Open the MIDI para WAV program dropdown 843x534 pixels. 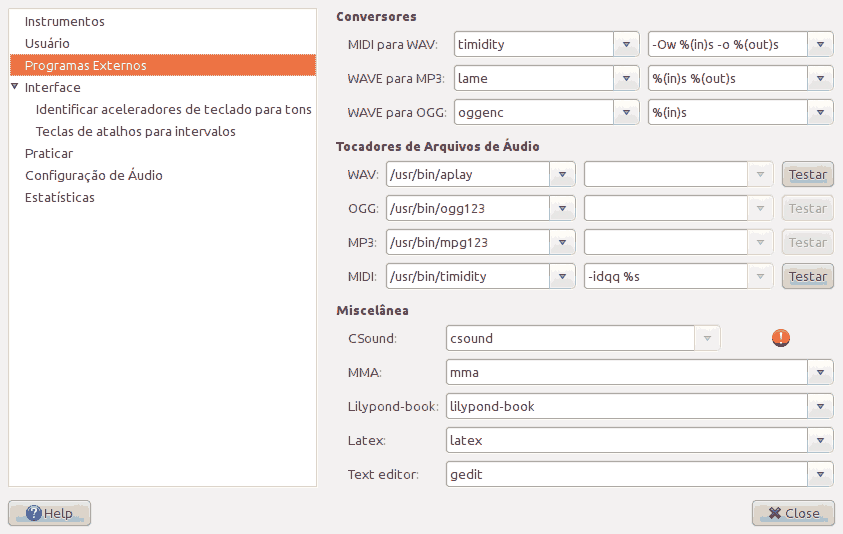point(627,44)
